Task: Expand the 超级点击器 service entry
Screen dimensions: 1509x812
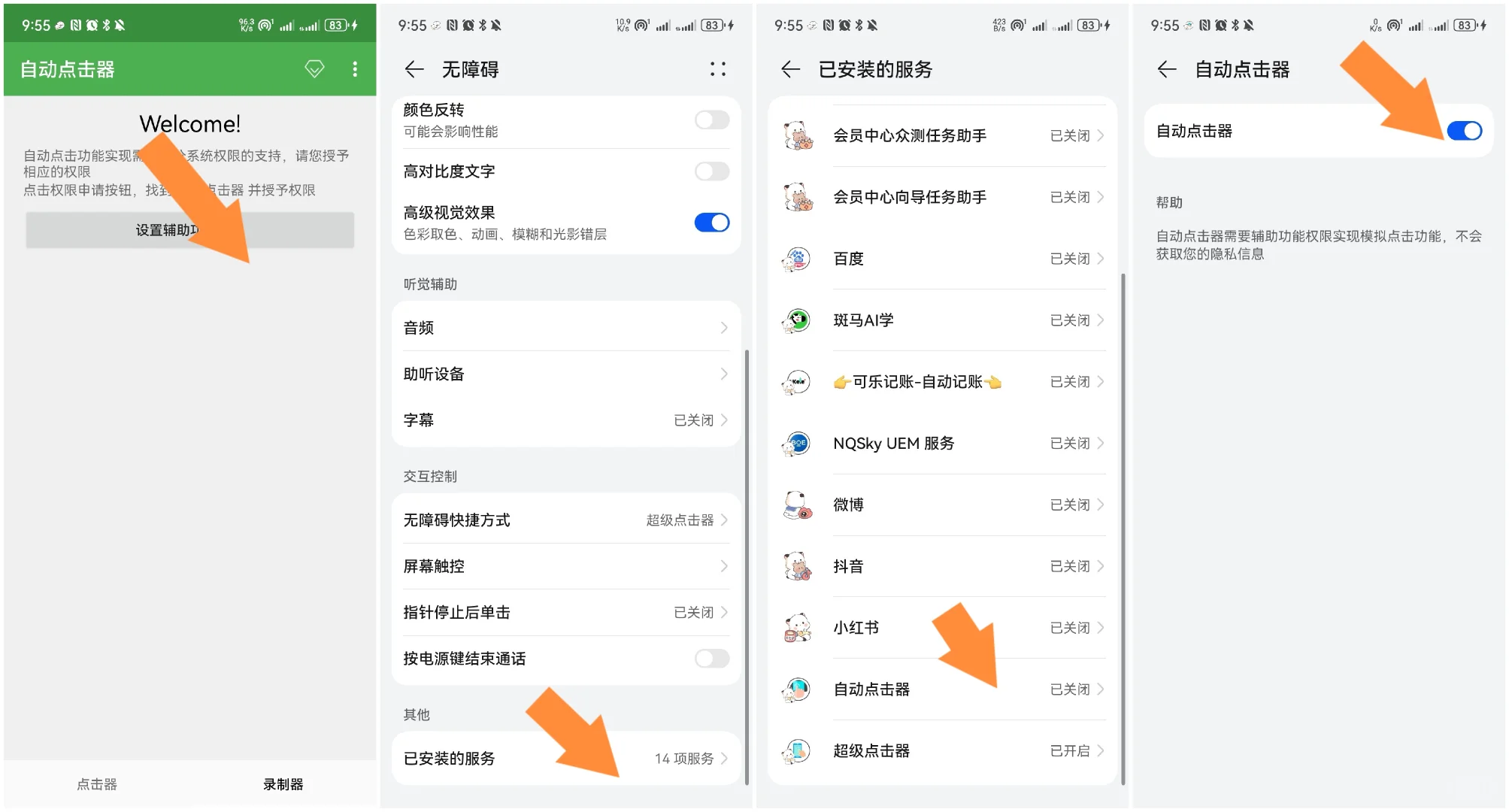Action: point(940,750)
